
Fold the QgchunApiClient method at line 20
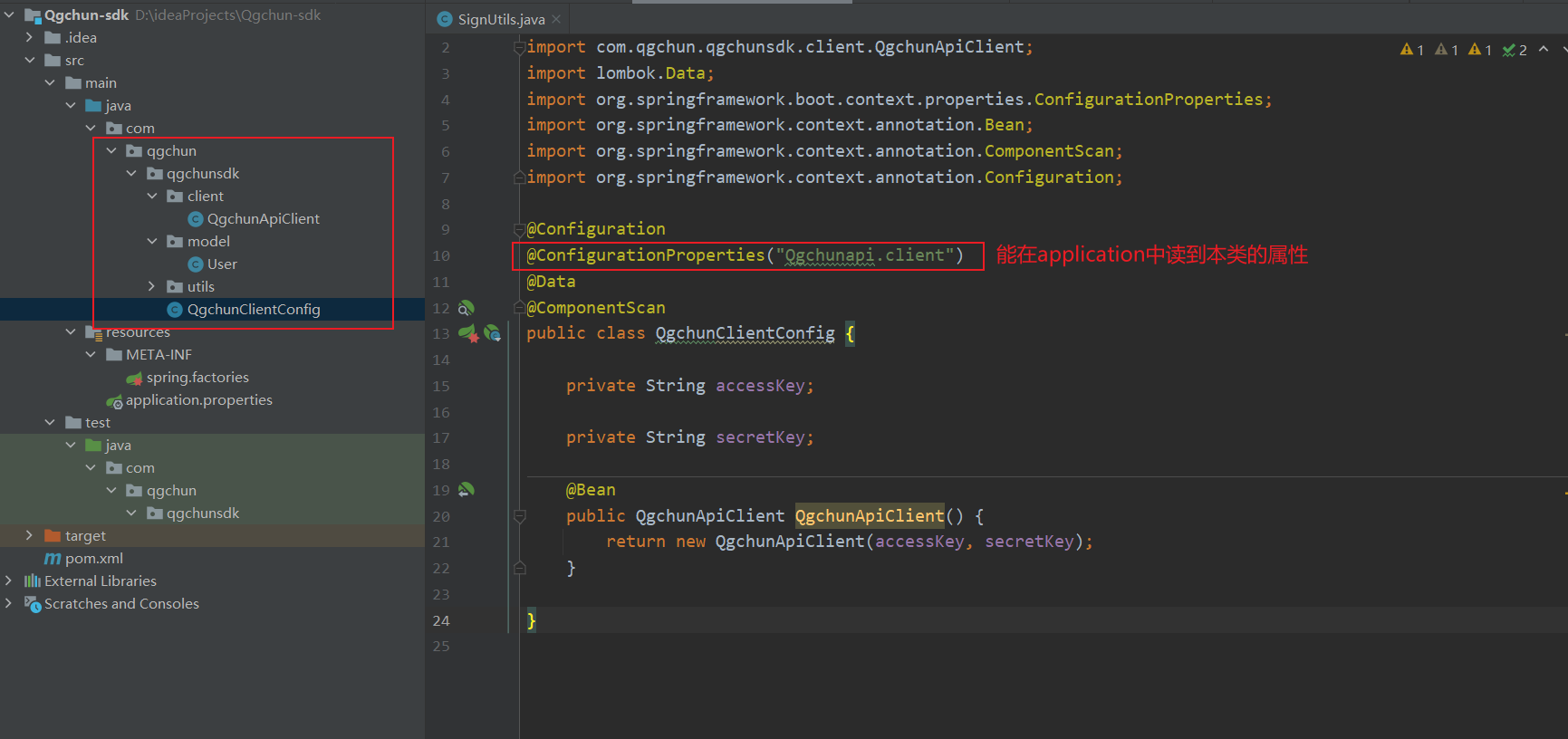[520, 516]
